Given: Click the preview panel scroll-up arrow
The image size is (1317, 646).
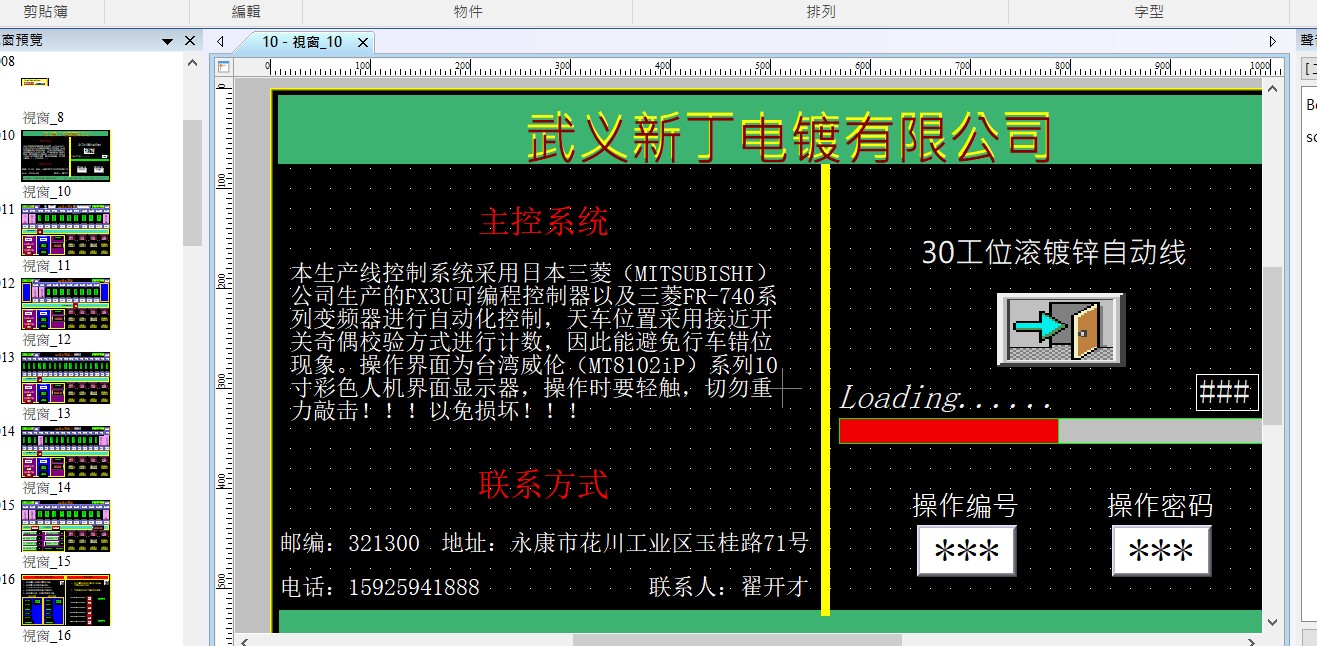Looking at the screenshot, I should point(193,63).
